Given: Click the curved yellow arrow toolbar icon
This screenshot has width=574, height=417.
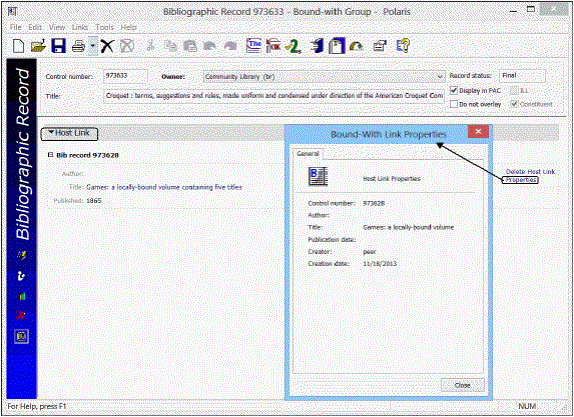Looking at the screenshot, I should (357, 46).
